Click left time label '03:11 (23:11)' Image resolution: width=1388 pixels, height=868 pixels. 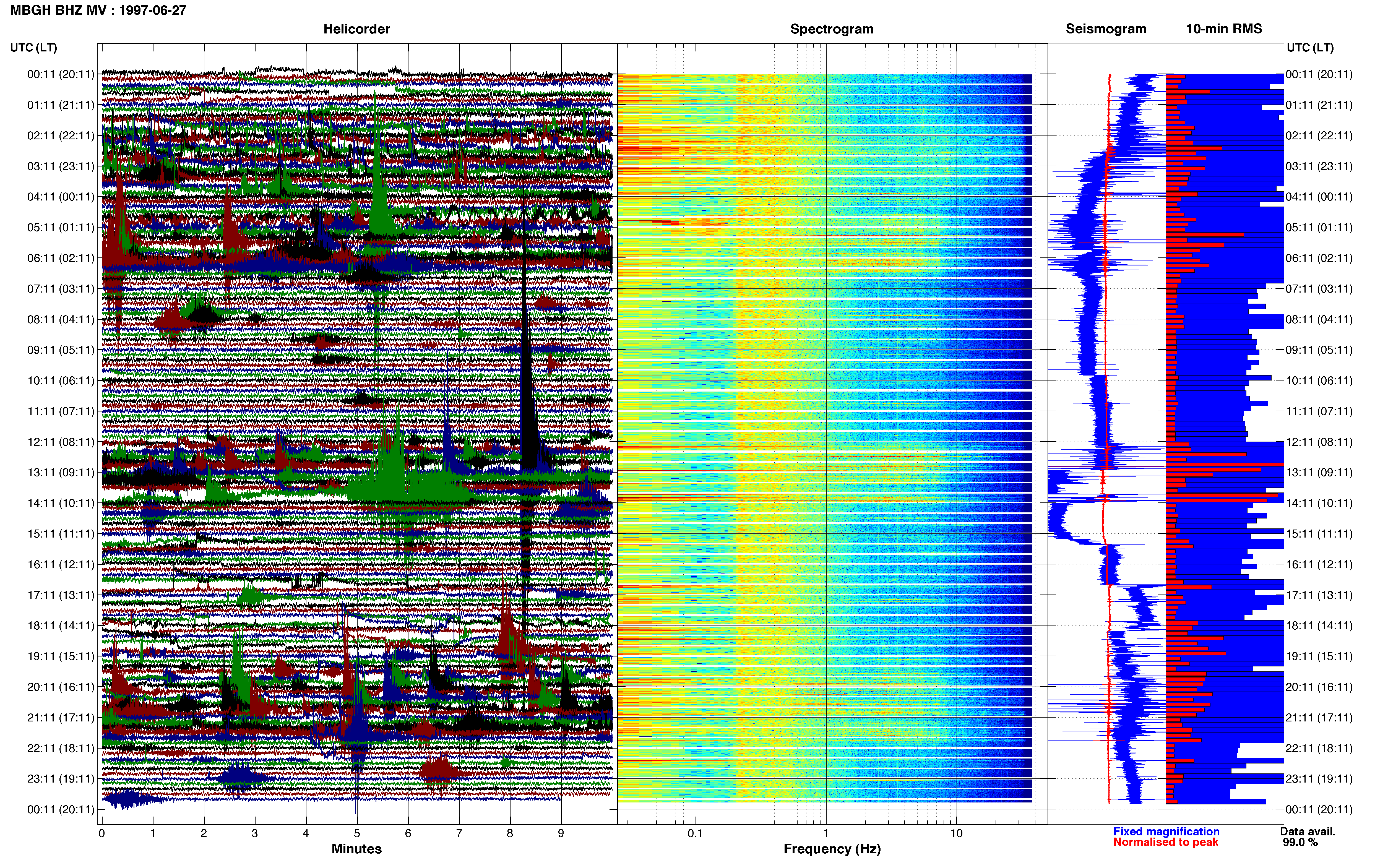(60, 166)
